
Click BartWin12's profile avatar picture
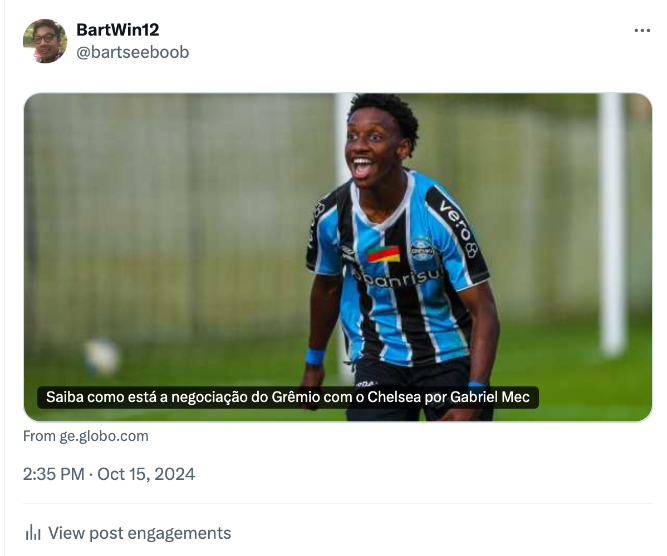(45, 41)
